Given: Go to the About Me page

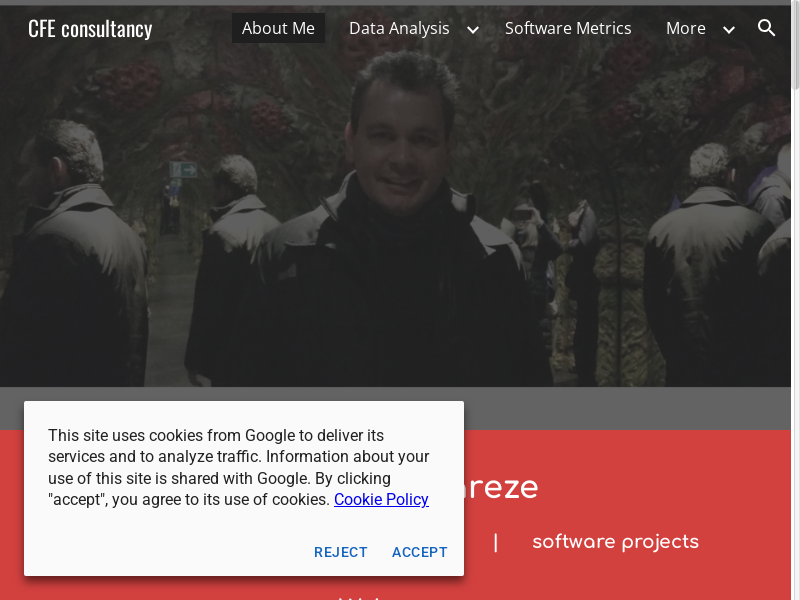Looking at the screenshot, I should [x=278, y=28].
